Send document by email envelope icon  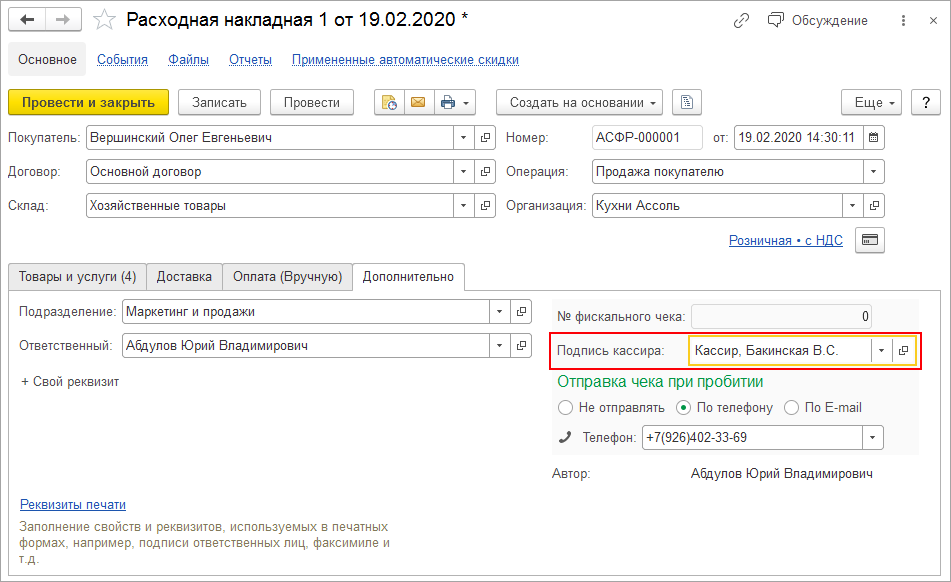418,102
